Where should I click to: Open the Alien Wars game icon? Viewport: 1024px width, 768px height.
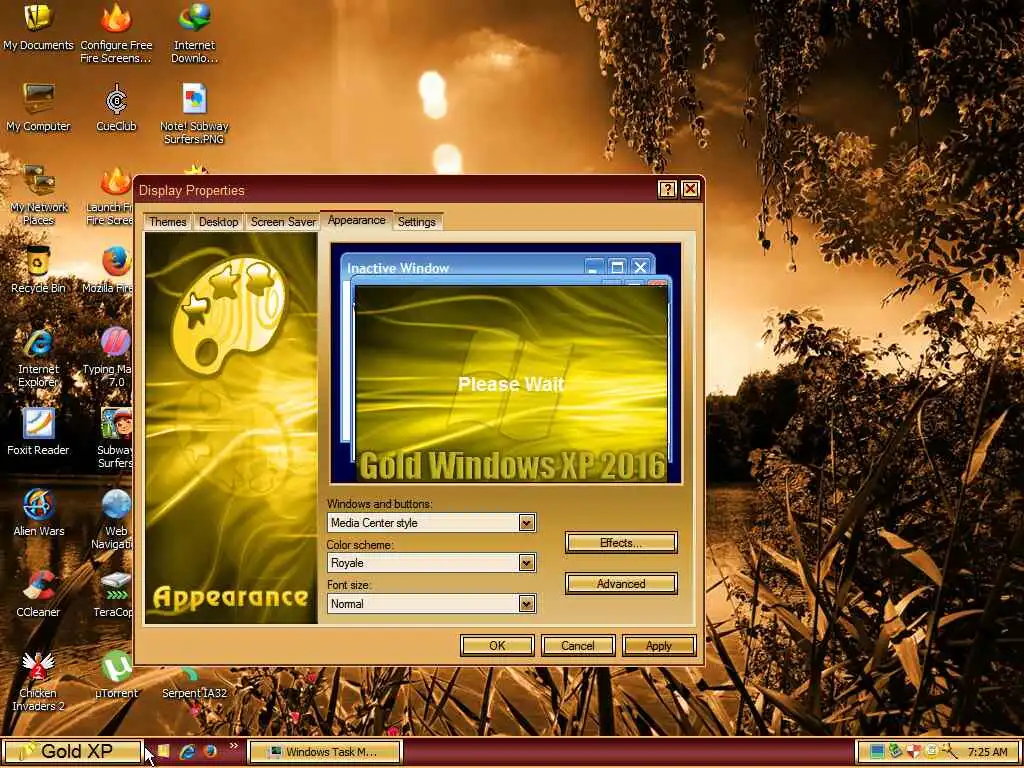coord(38,513)
